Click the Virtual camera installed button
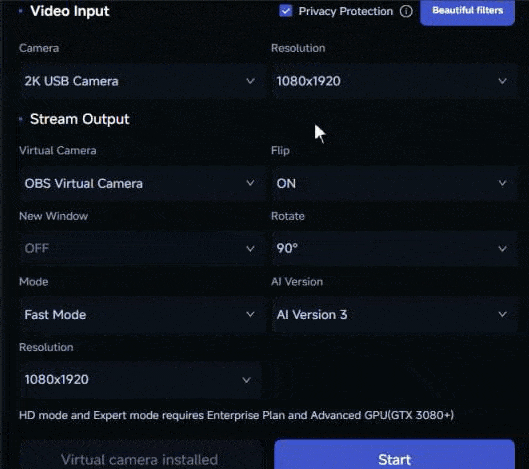Viewport: 529px width, 469px height. point(140,455)
